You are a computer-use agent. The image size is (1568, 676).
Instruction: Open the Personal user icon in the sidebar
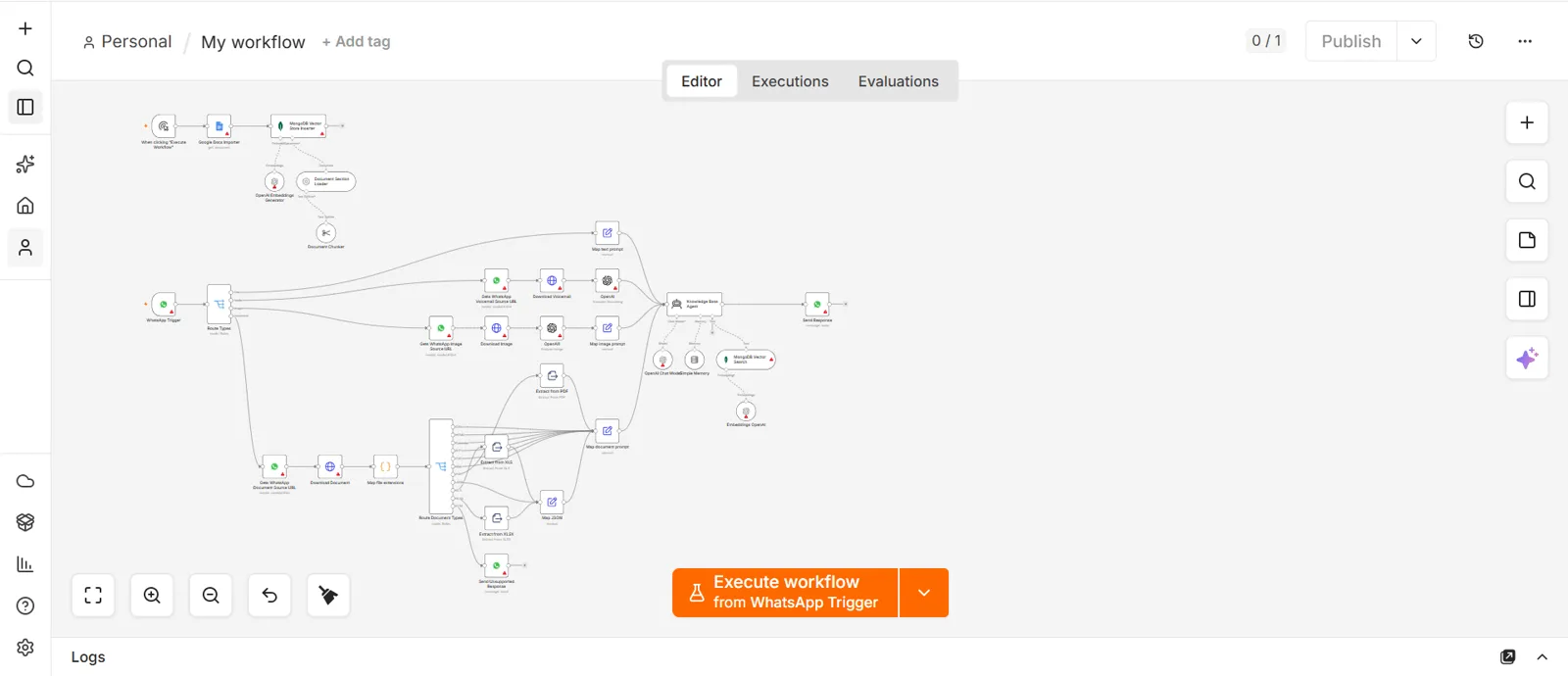click(25, 248)
